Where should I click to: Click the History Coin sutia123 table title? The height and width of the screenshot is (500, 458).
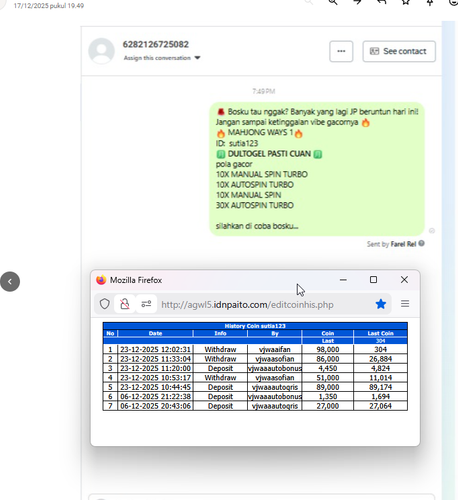[255, 326]
